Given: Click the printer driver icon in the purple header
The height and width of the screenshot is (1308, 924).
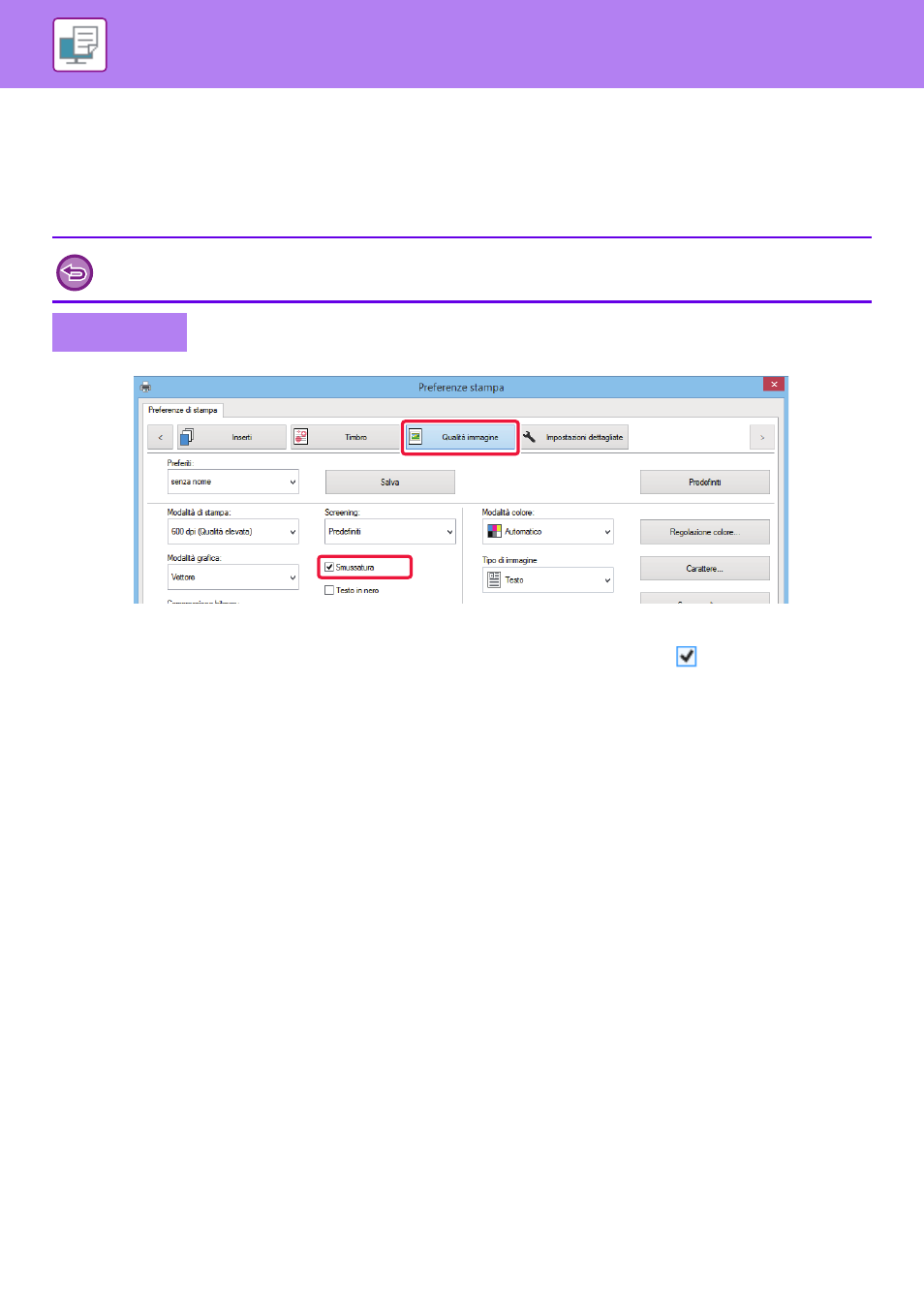Looking at the screenshot, I should coord(79,45).
